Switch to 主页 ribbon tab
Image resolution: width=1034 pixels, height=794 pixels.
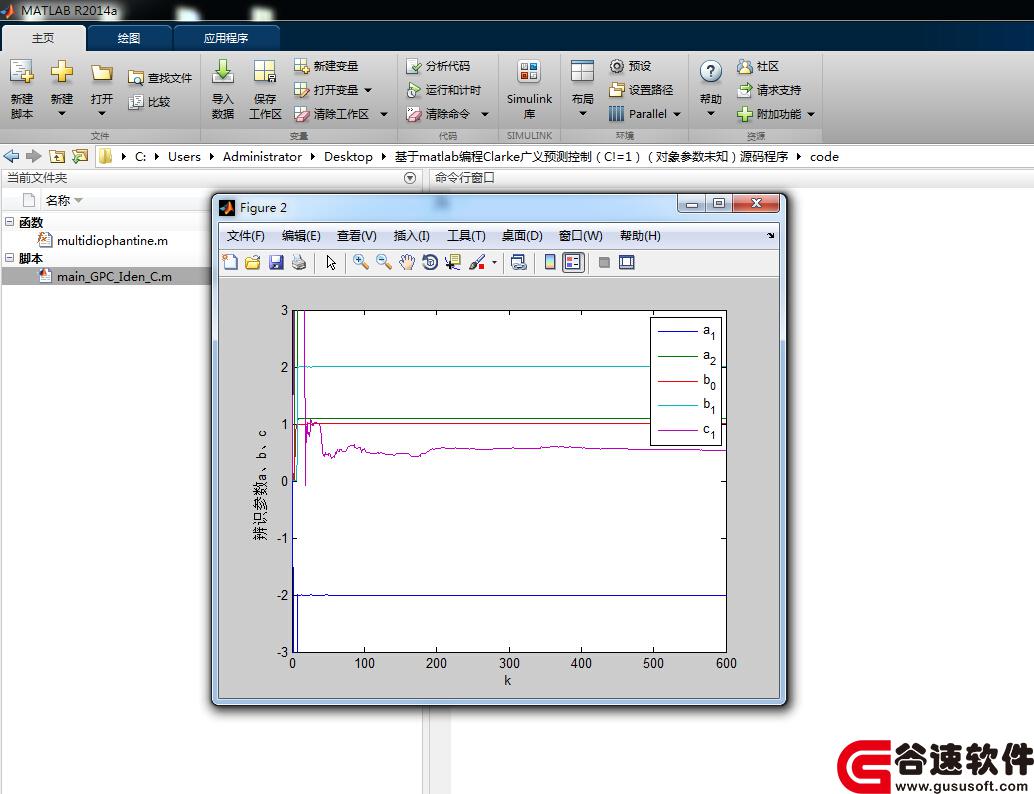pyautogui.click(x=44, y=38)
